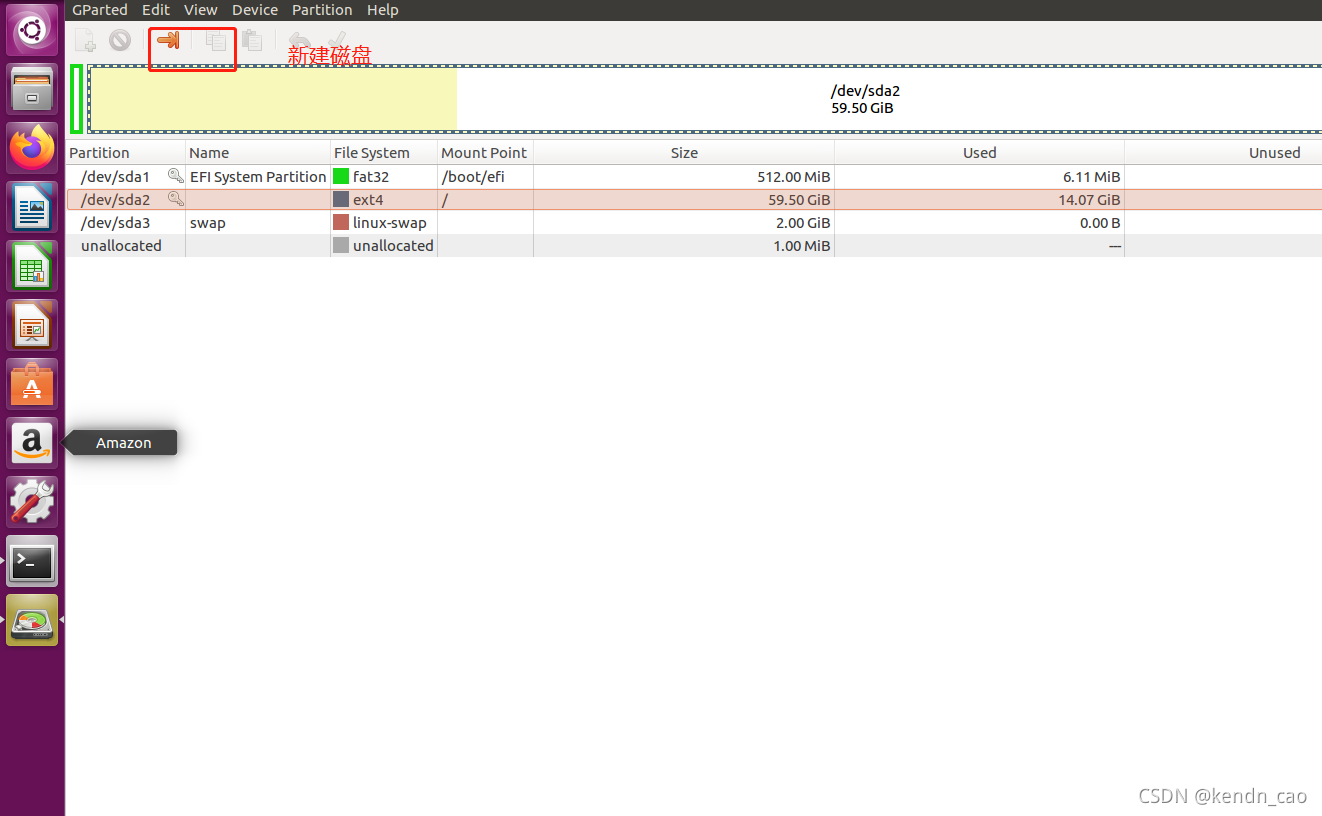The width and height of the screenshot is (1322, 816).
Task: Open LibreOffice Calc from the launcher
Action: point(32,266)
